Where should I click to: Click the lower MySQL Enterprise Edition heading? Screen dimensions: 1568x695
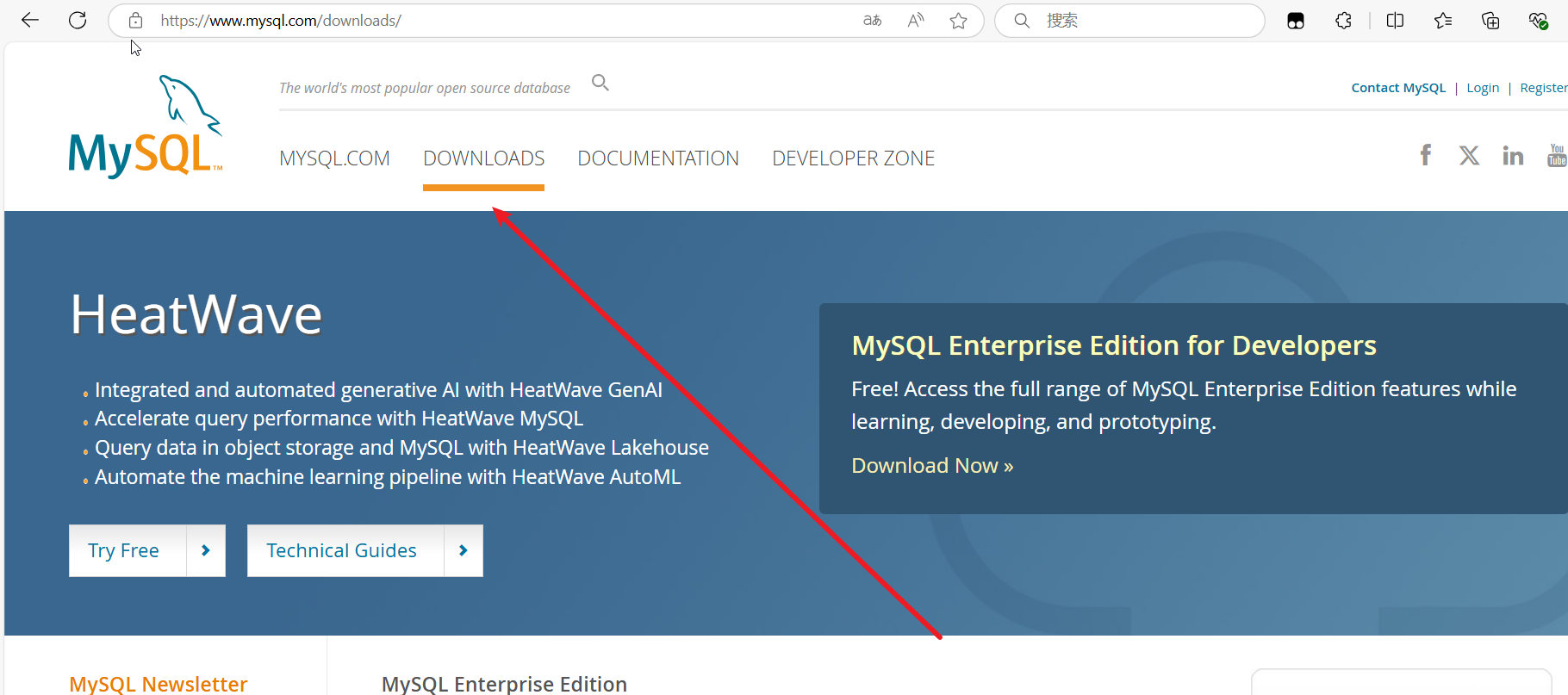point(504,684)
